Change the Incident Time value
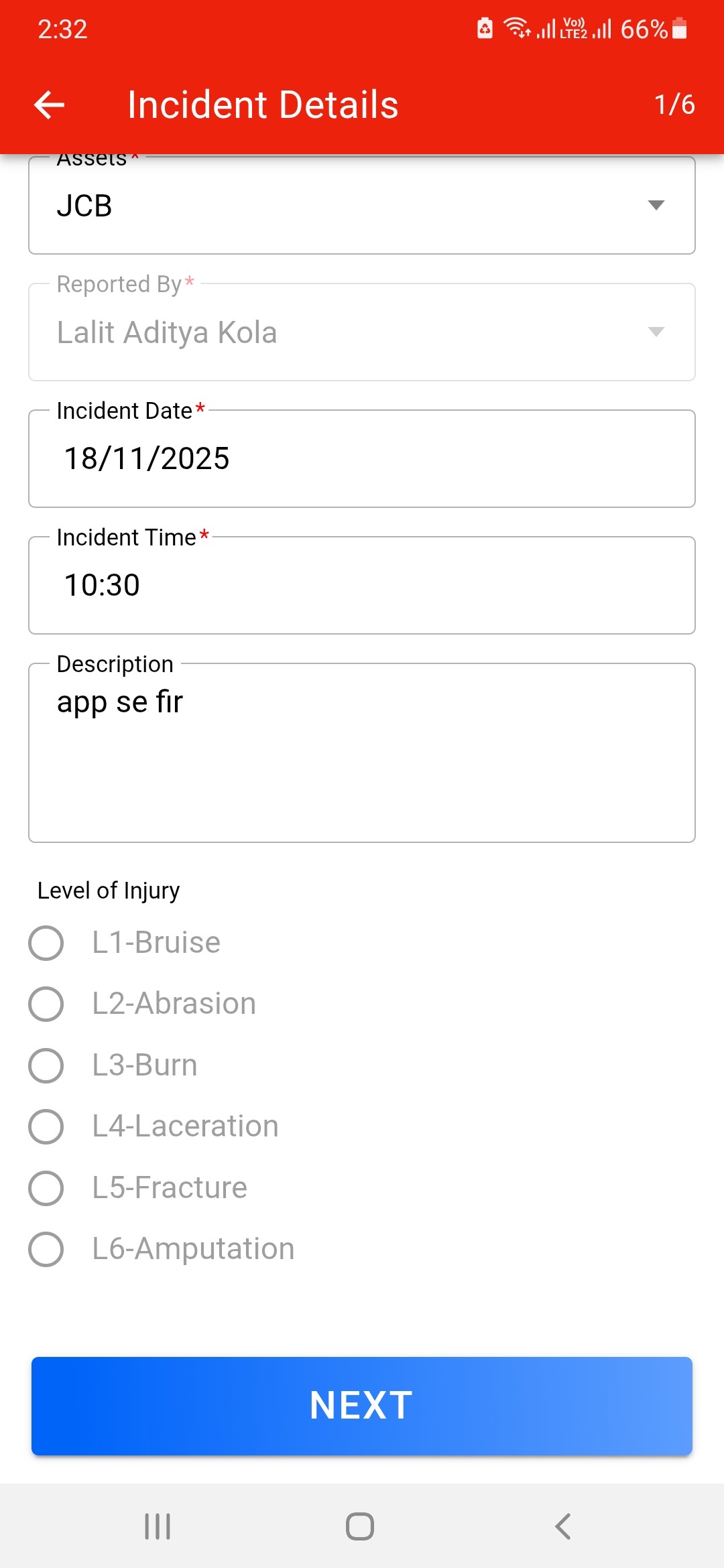 tap(362, 585)
